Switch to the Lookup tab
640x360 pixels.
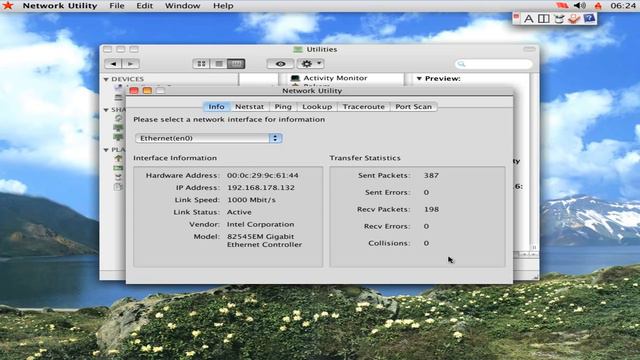(x=317, y=107)
